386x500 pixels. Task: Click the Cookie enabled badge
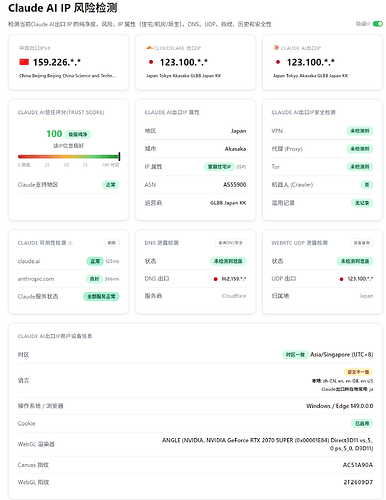pos(362,424)
